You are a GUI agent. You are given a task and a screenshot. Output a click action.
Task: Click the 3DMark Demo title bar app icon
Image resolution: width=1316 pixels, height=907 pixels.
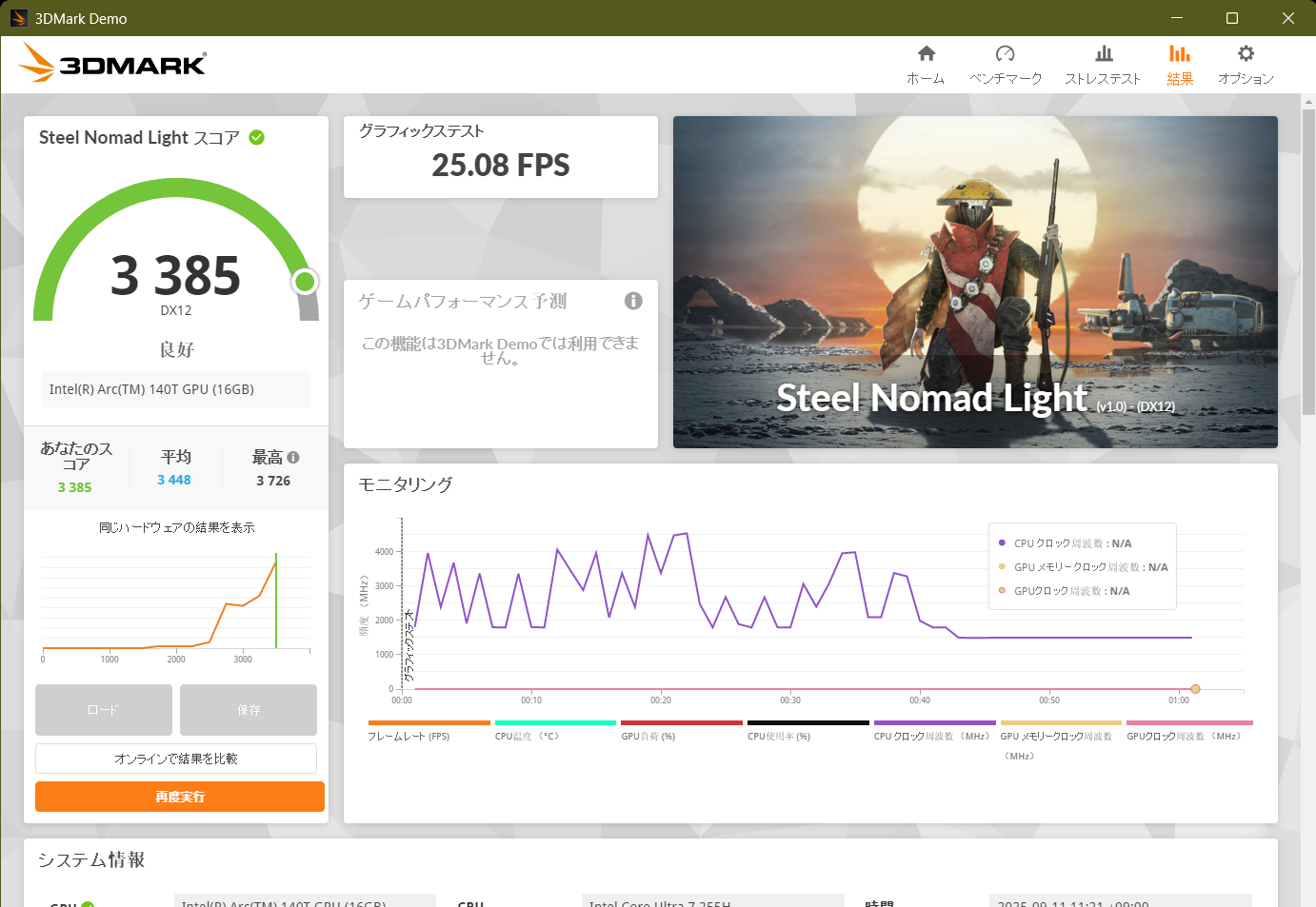coord(19,18)
